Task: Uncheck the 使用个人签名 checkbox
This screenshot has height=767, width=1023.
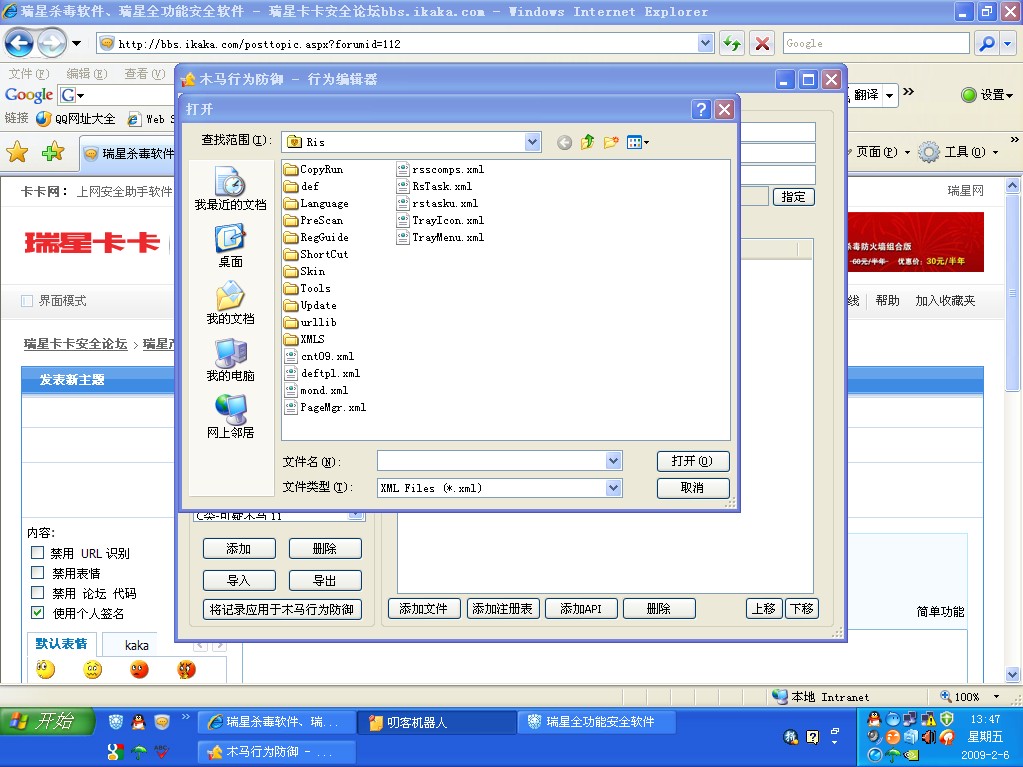Action: (x=38, y=613)
